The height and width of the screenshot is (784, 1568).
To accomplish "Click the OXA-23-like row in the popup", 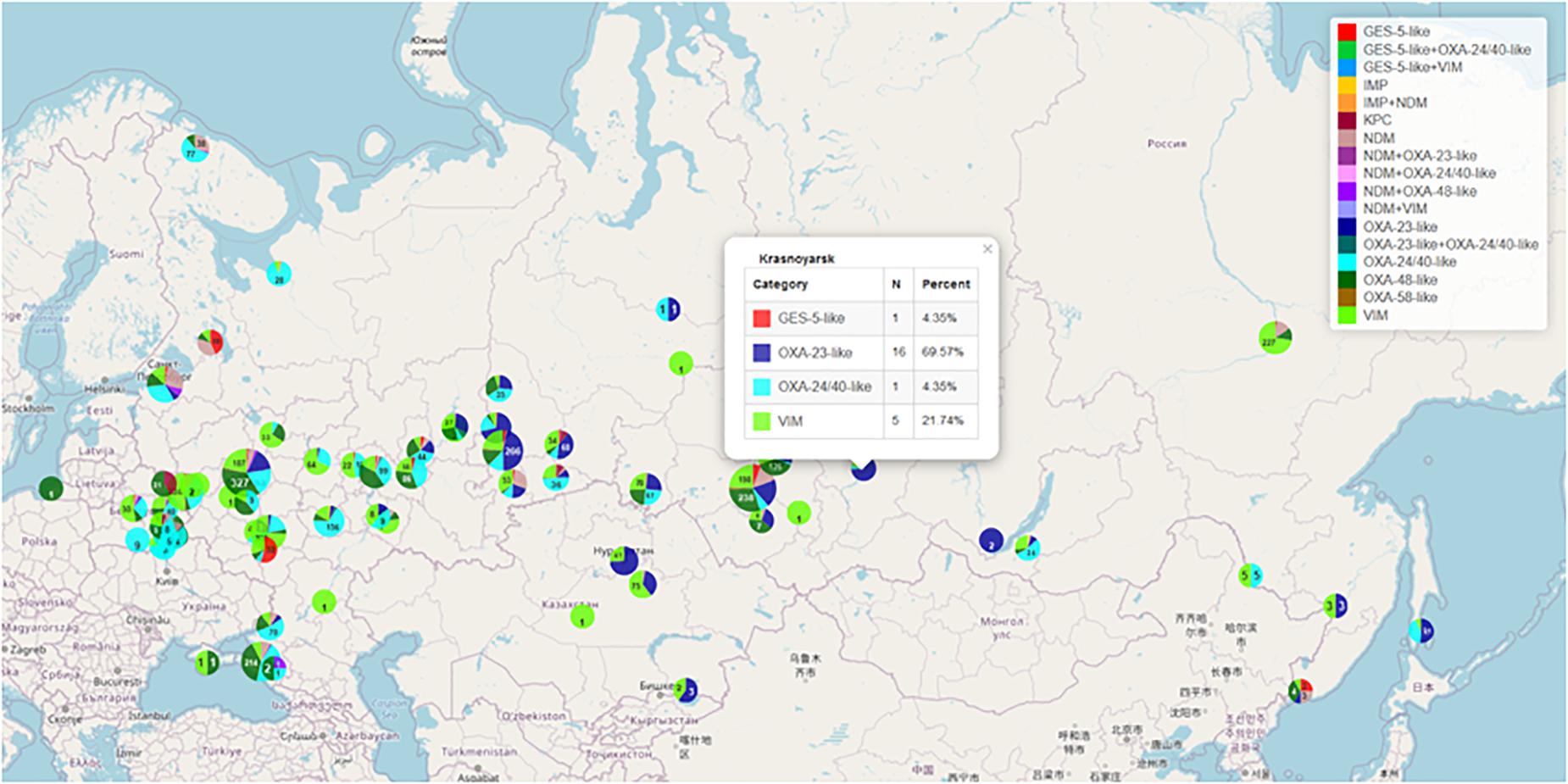I will pyautogui.click(x=861, y=353).
